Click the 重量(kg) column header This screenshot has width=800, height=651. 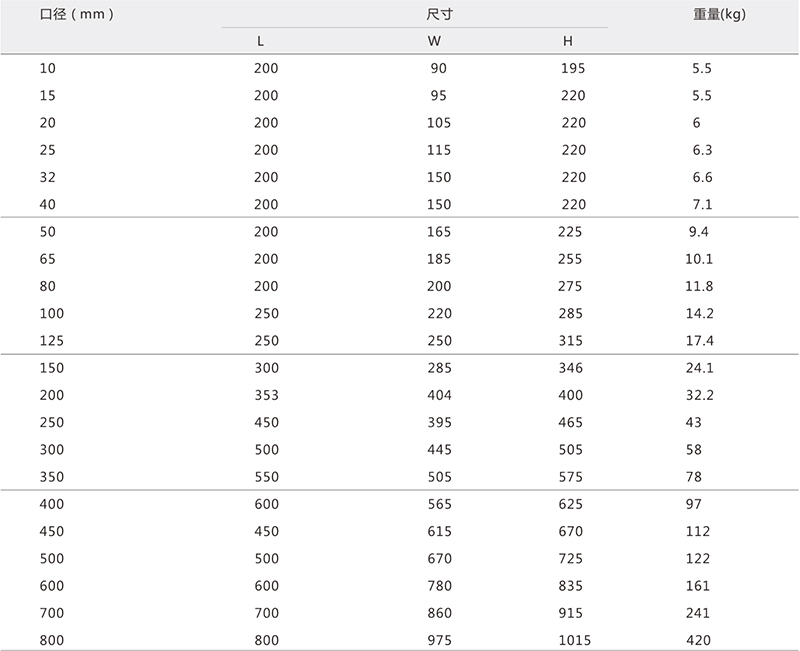click(719, 14)
